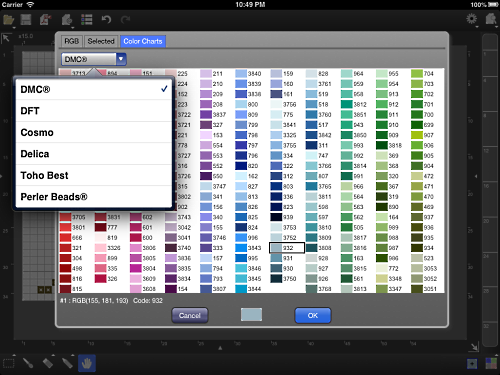Choose the brush tool in bottom toolbar
Image resolution: width=500 pixels, height=375 pixels.
point(28,363)
